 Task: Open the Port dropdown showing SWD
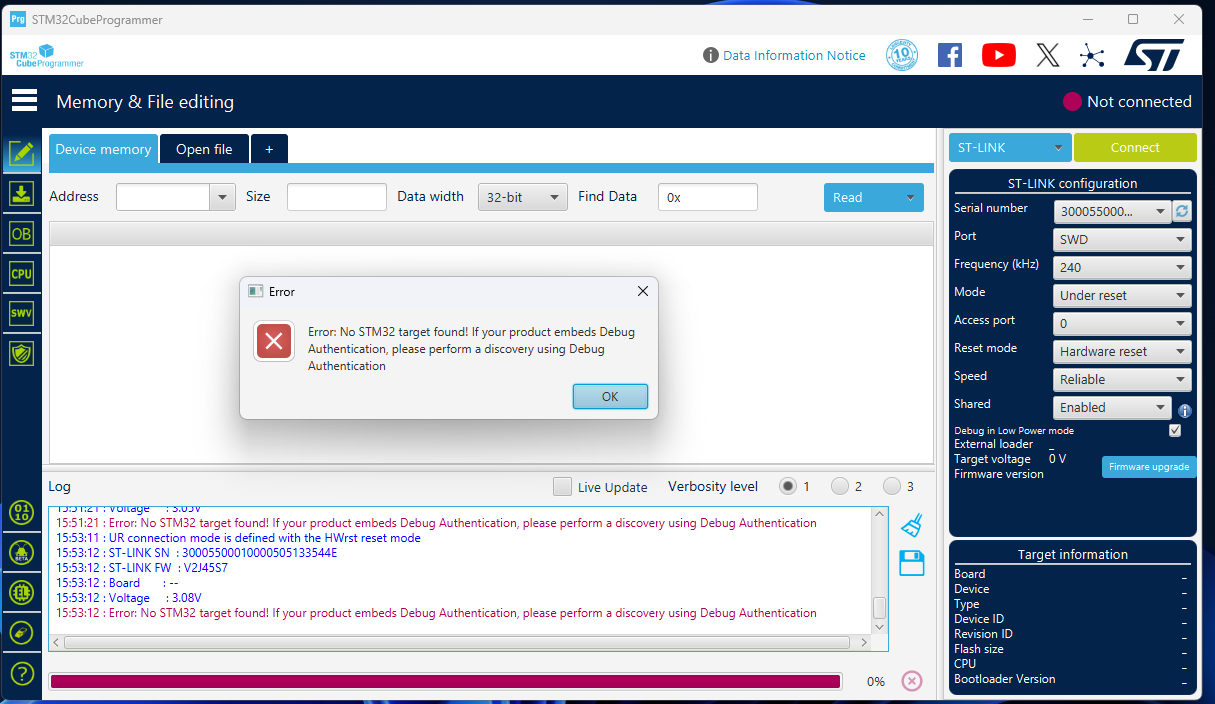[x=1121, y=239]
